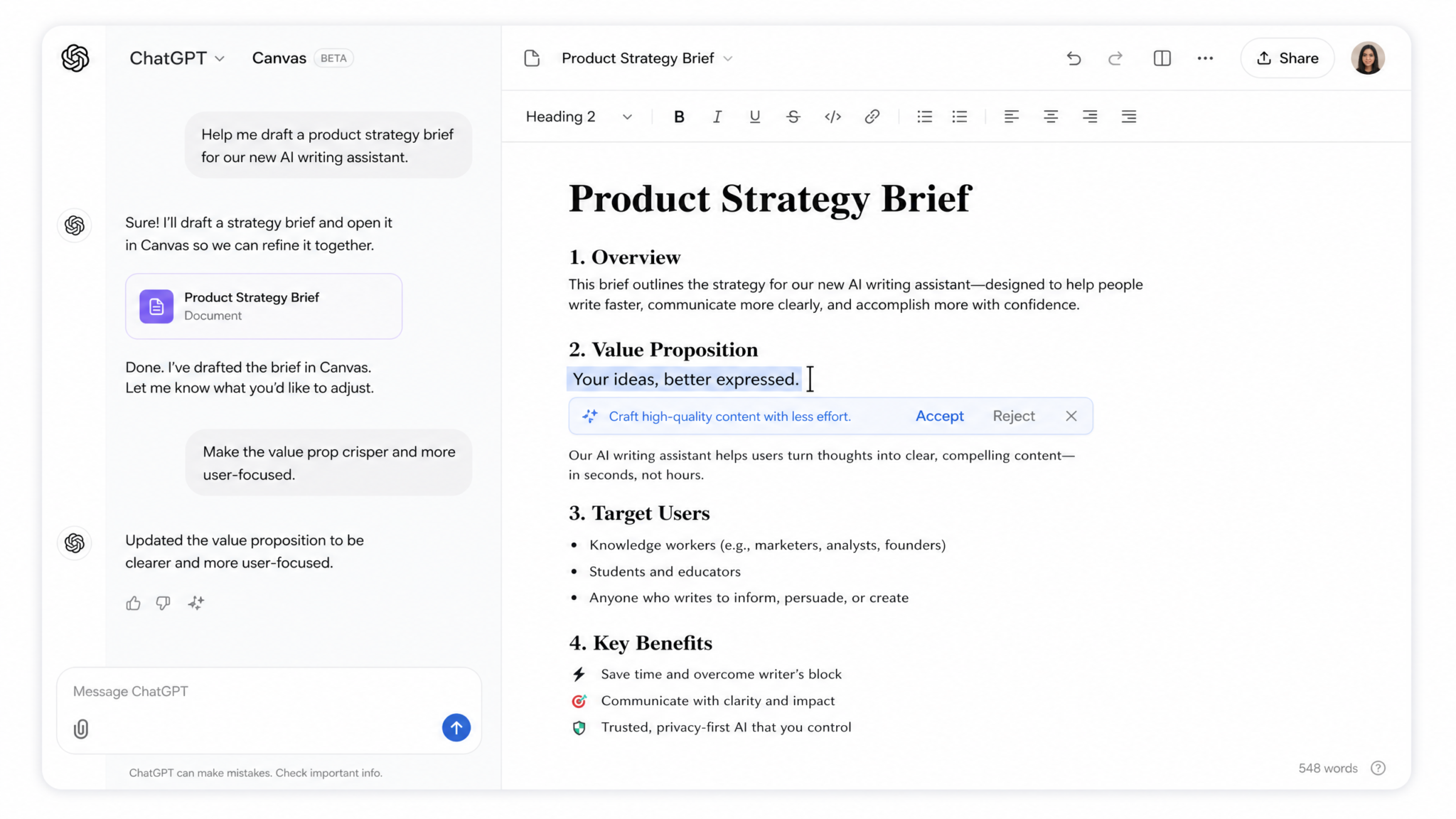The image size is (1456, 819).
Task: Click the "Communicate with clarity and impact" line
Action: coord(718,701)
